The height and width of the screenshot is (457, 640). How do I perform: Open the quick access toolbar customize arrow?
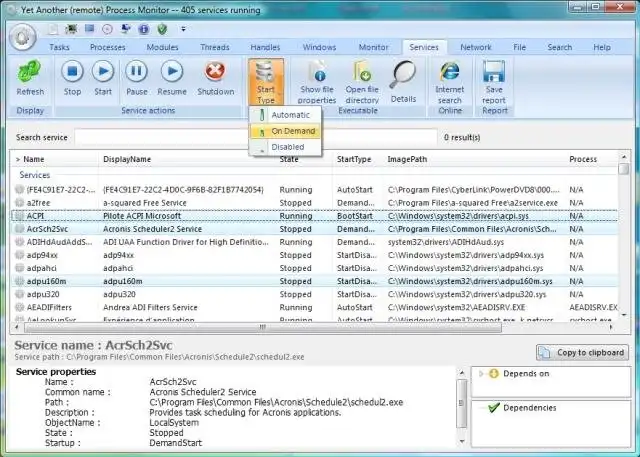(x=183, y=29)
